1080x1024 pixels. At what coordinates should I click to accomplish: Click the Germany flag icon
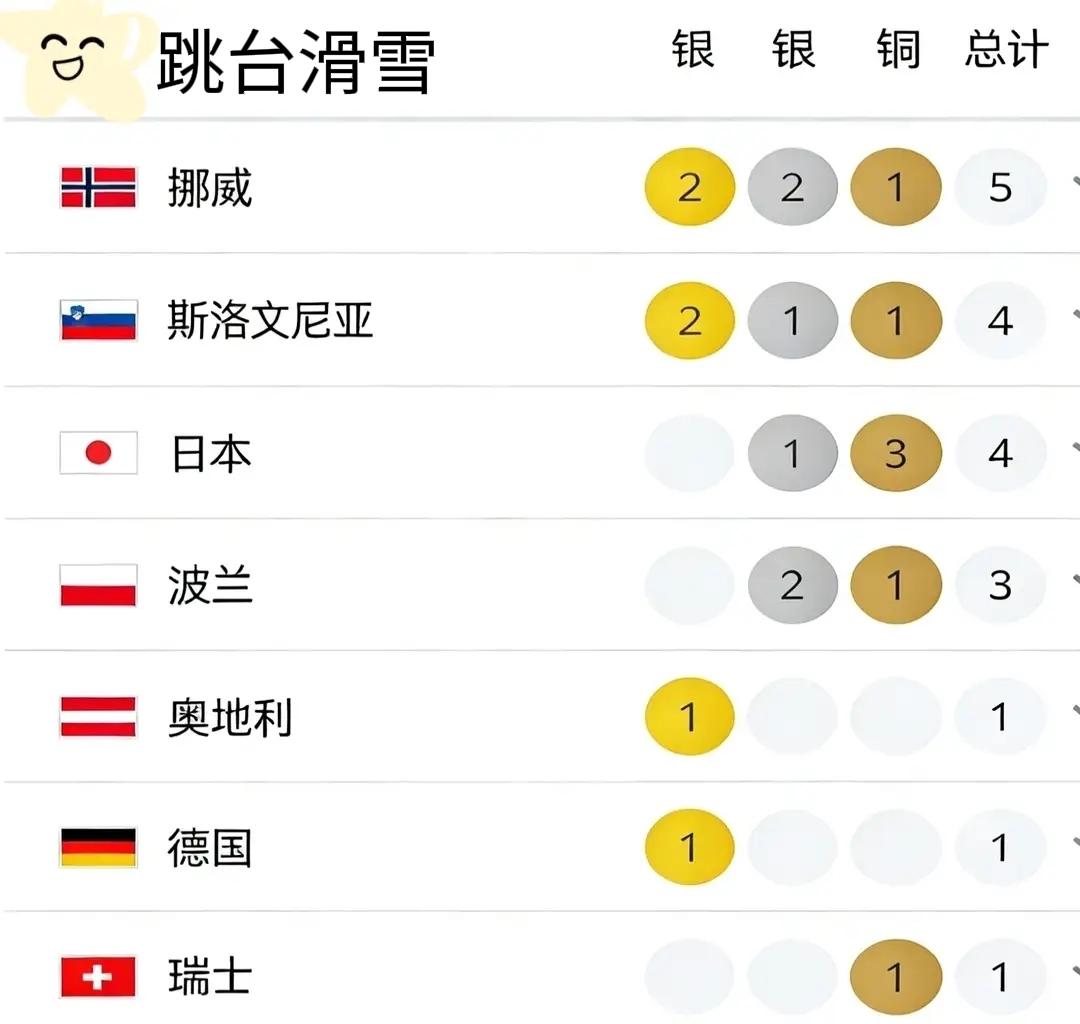98,848
